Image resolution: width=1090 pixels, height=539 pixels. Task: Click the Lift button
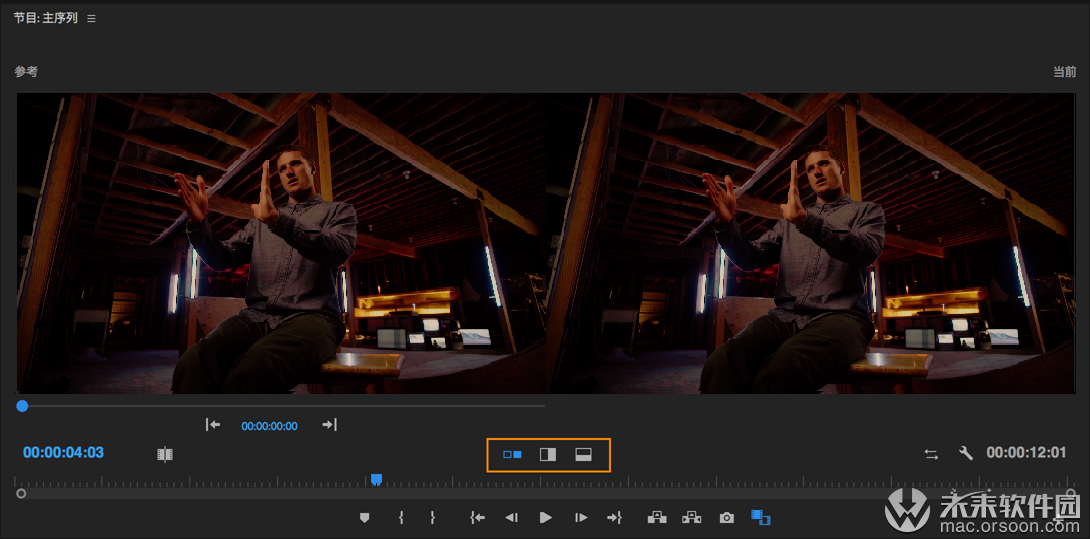click(657, 517)
